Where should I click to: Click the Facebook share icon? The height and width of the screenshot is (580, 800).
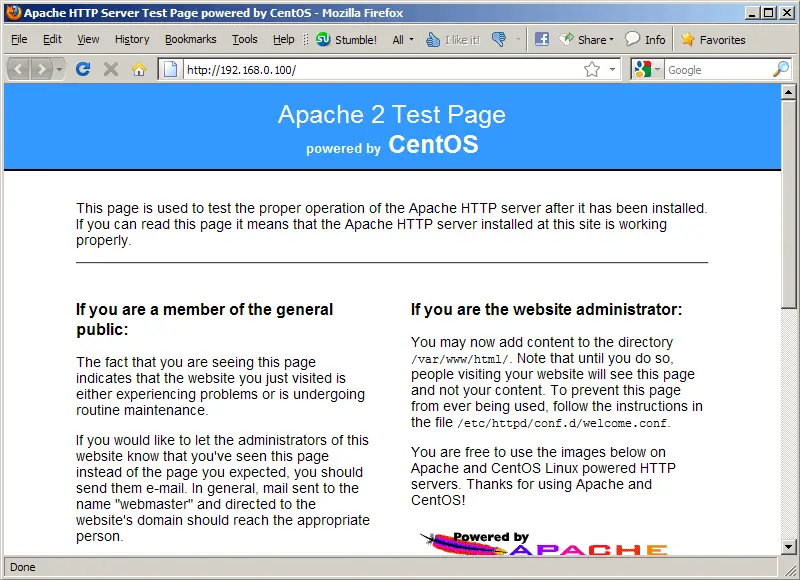(x=541, y=39)
